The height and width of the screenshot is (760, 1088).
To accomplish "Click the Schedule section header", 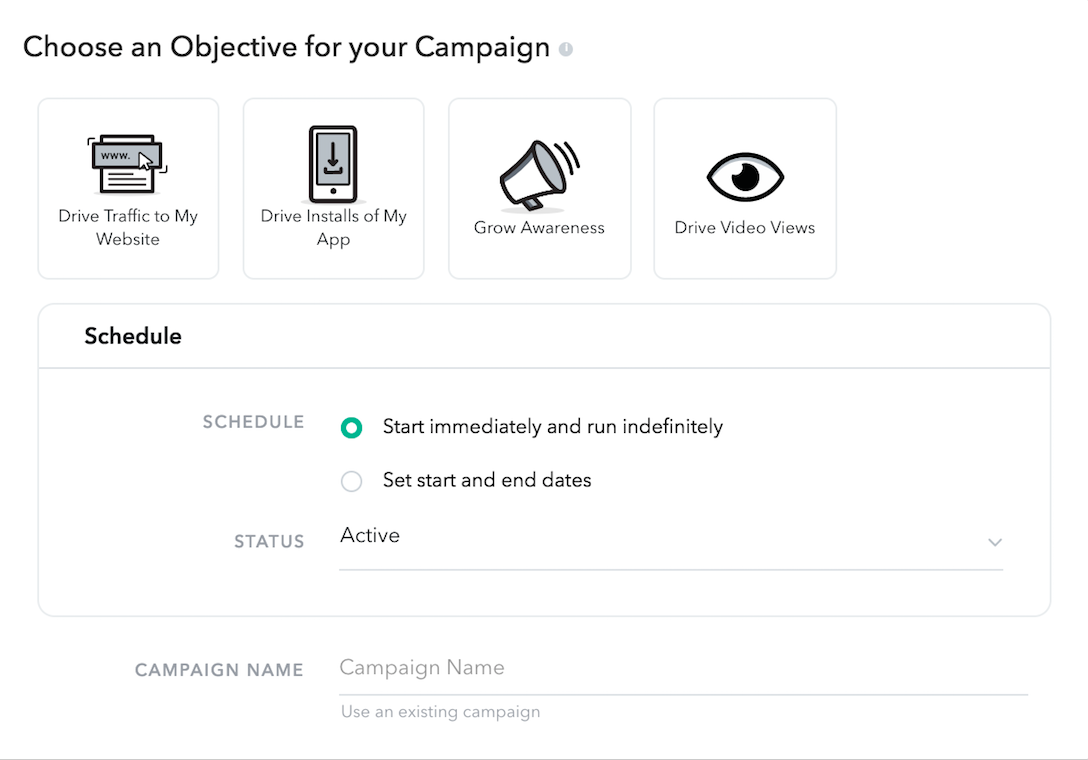I will click(133, 336).
